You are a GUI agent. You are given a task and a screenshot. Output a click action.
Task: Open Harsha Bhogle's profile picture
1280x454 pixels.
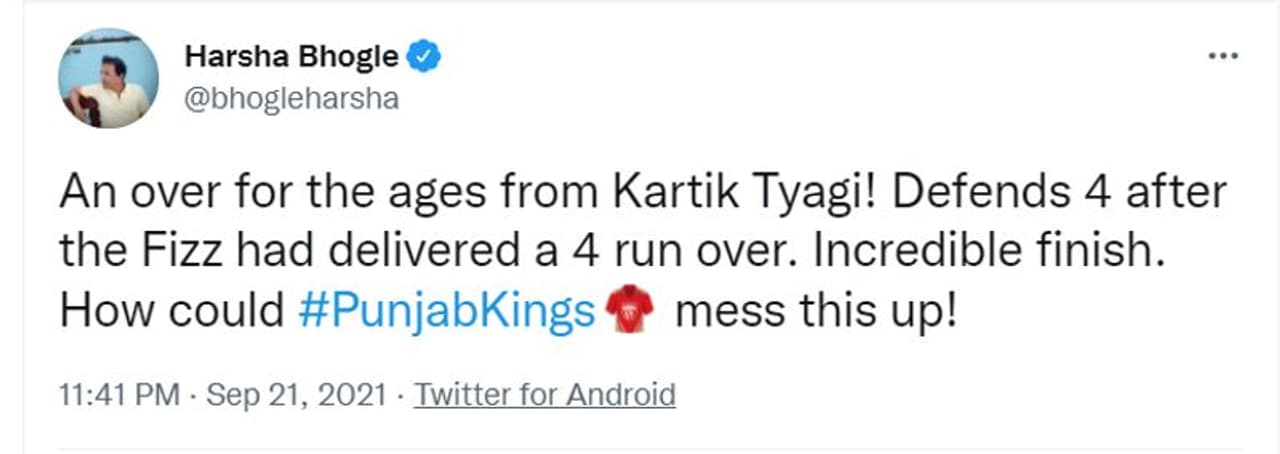pos(108,78)
